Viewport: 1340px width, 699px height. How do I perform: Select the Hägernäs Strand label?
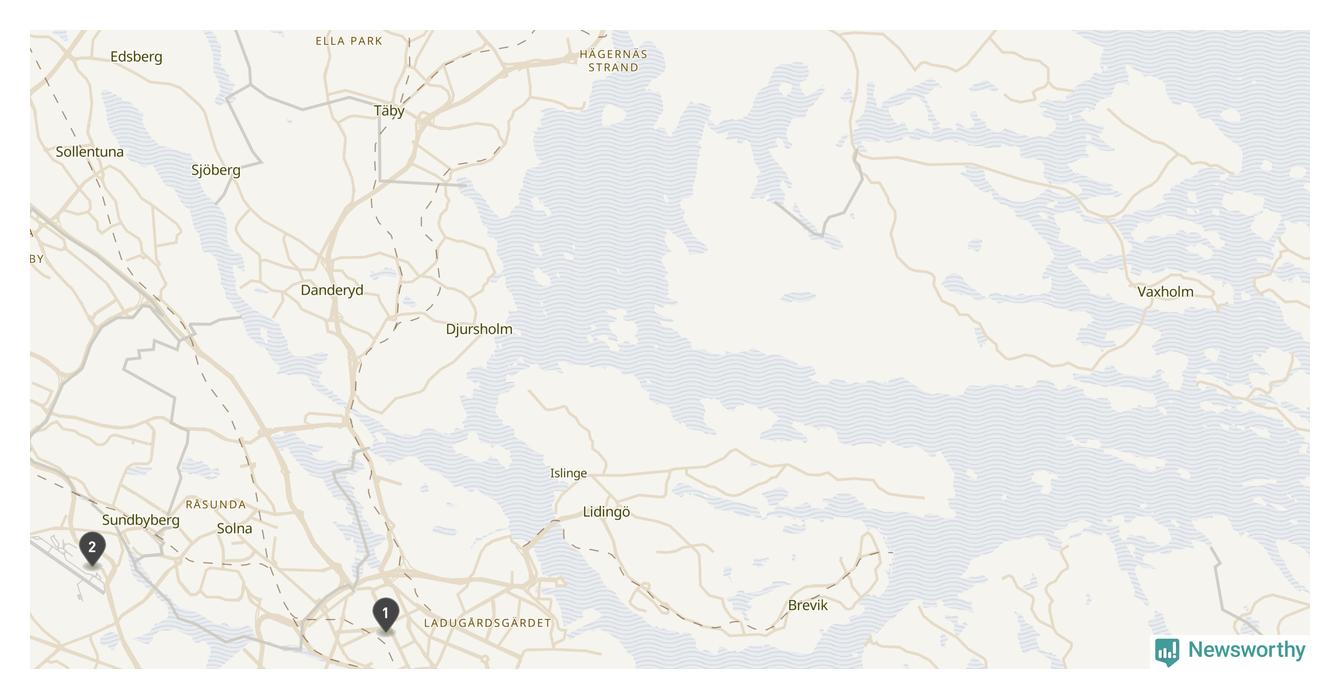(x=613, y=61)
